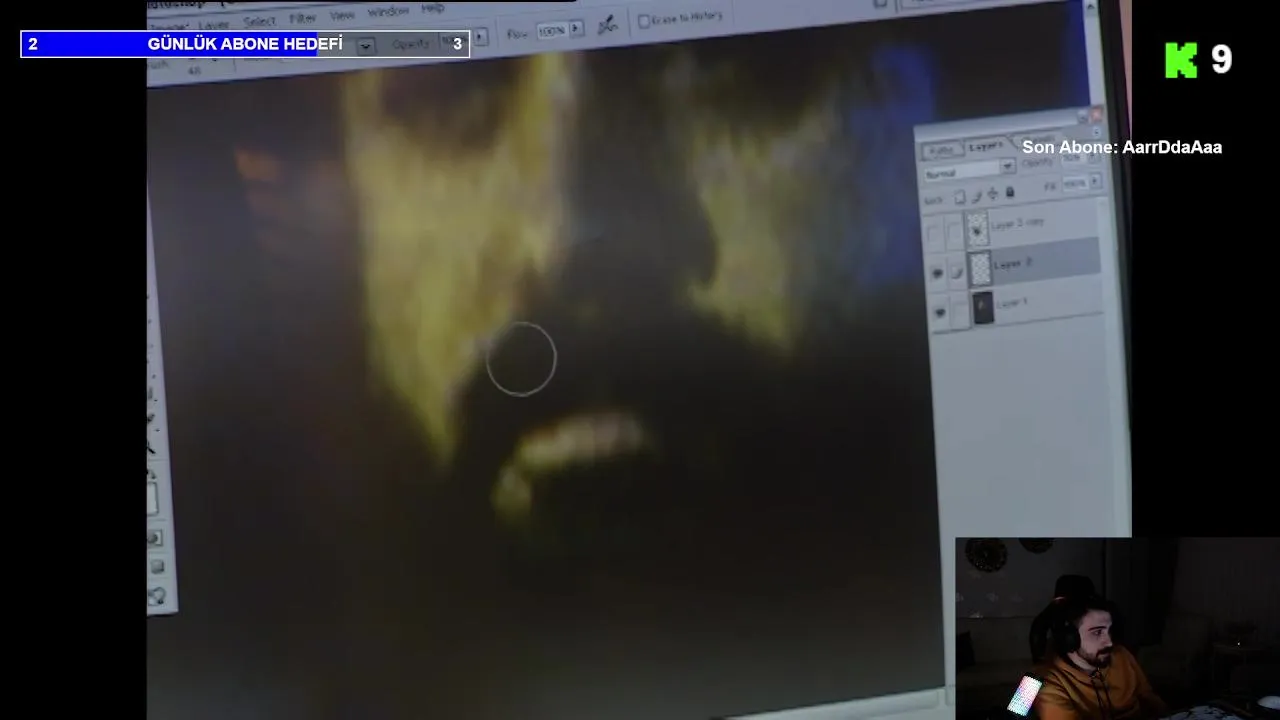The image size is (1280, 720).
Task: Hide Layer 1 with its eye icon
Action: coord(940,312)
